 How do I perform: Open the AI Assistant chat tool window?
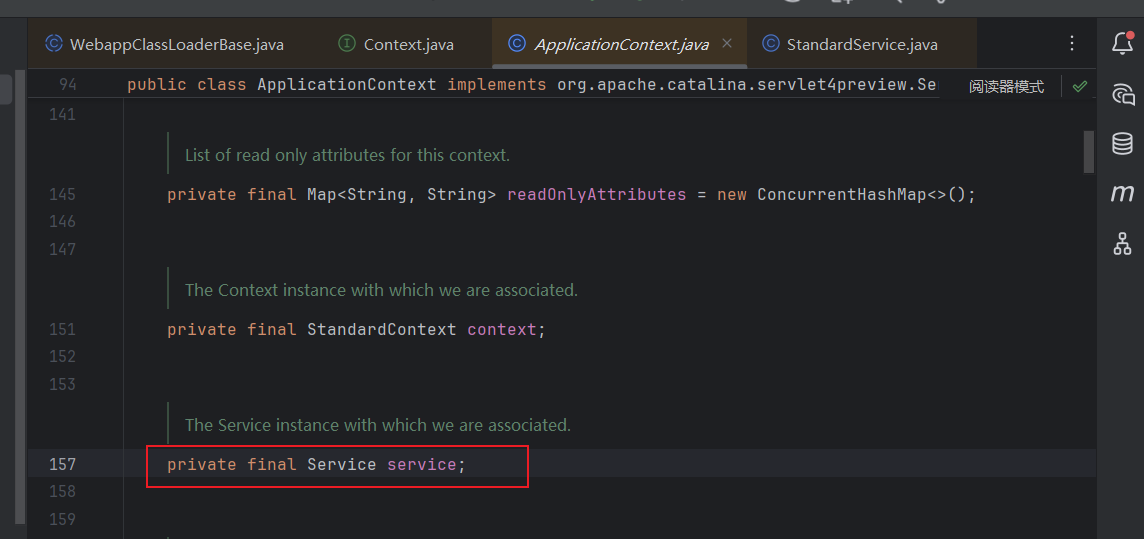coord(1122,94)
